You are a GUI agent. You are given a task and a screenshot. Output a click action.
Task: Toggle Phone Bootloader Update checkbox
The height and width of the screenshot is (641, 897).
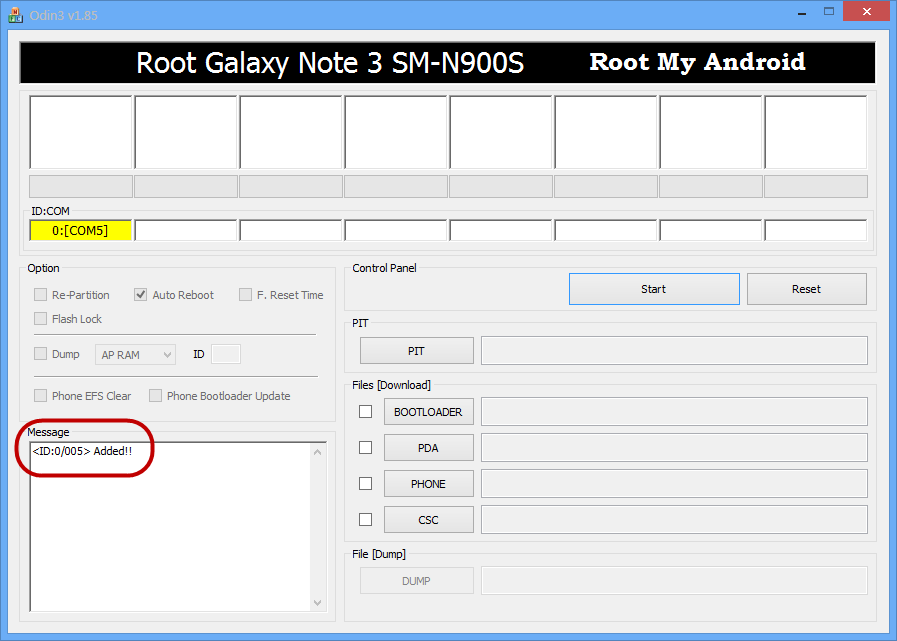coord(155,395)
